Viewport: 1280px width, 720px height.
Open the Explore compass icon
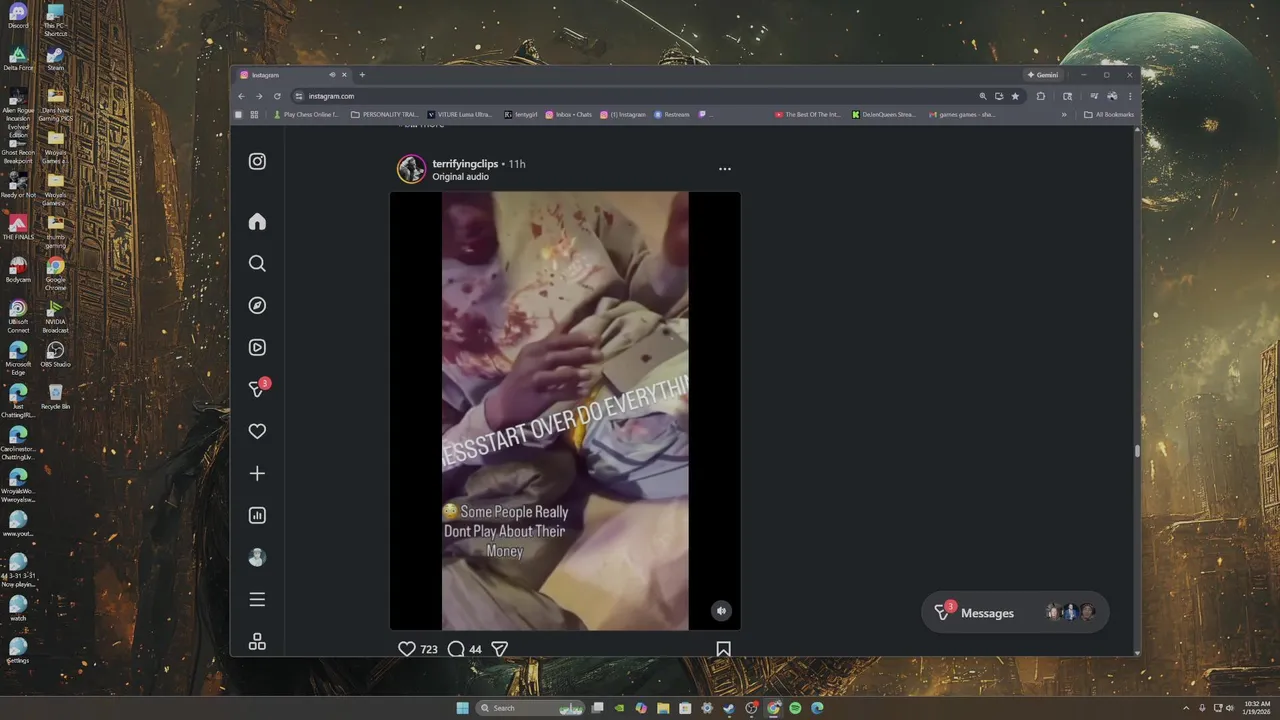pyautogui.click(x=257, y=305)
